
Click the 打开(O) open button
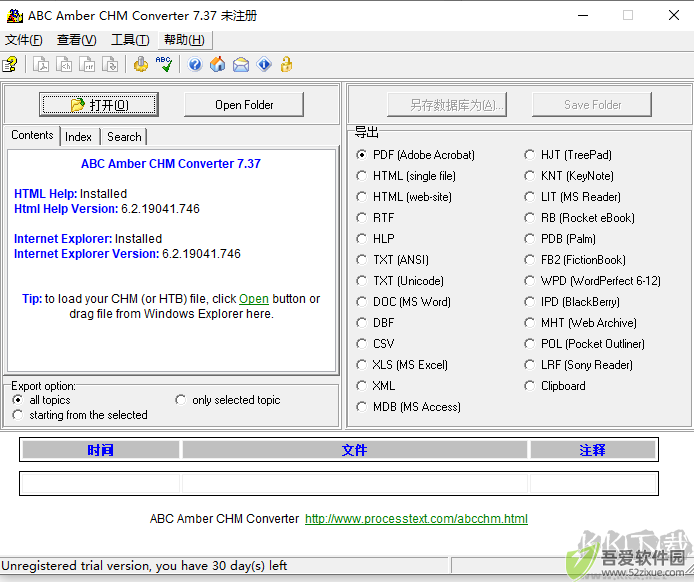(x=99, y=105)
